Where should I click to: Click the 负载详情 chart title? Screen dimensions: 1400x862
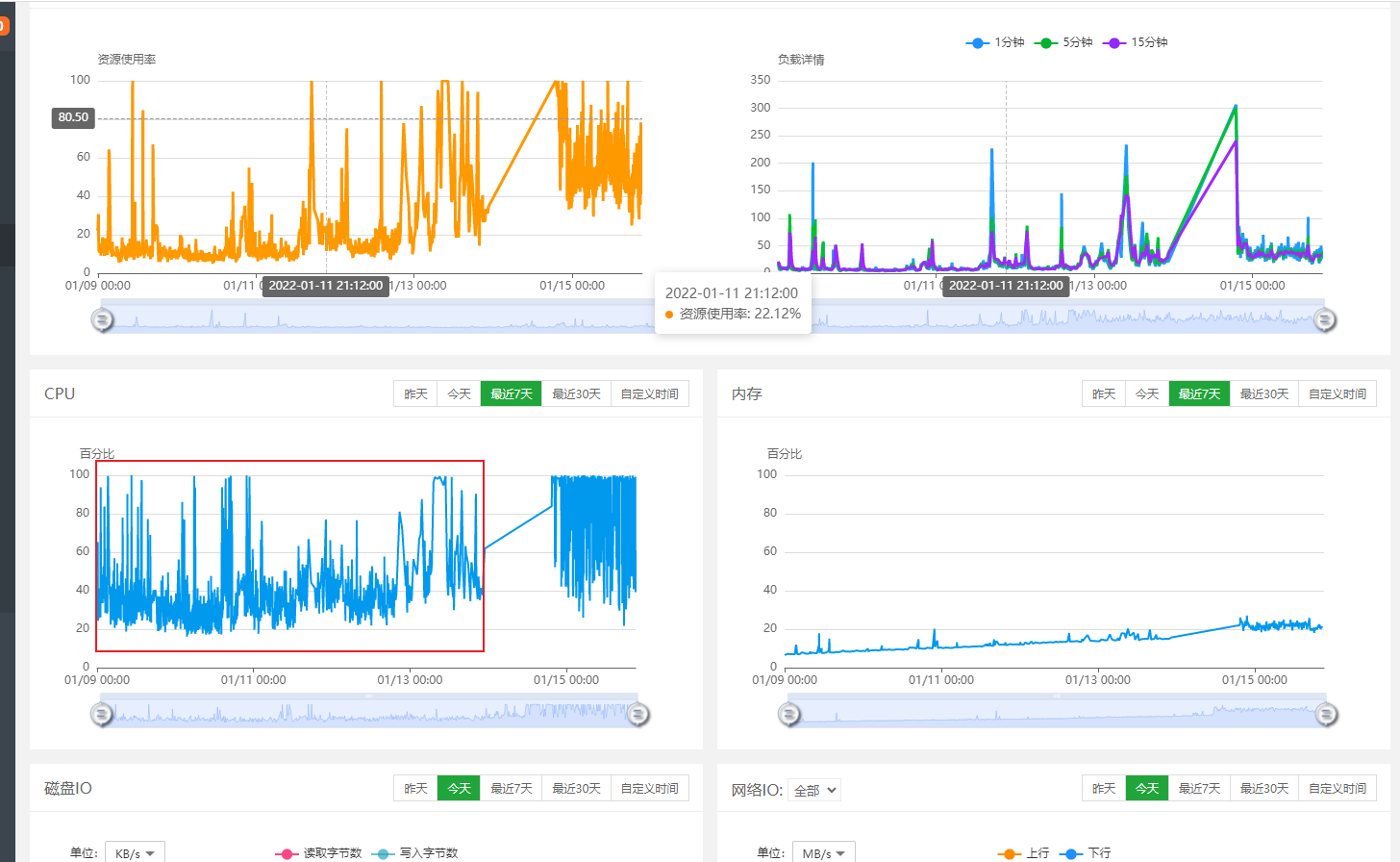tap(801, 60)
